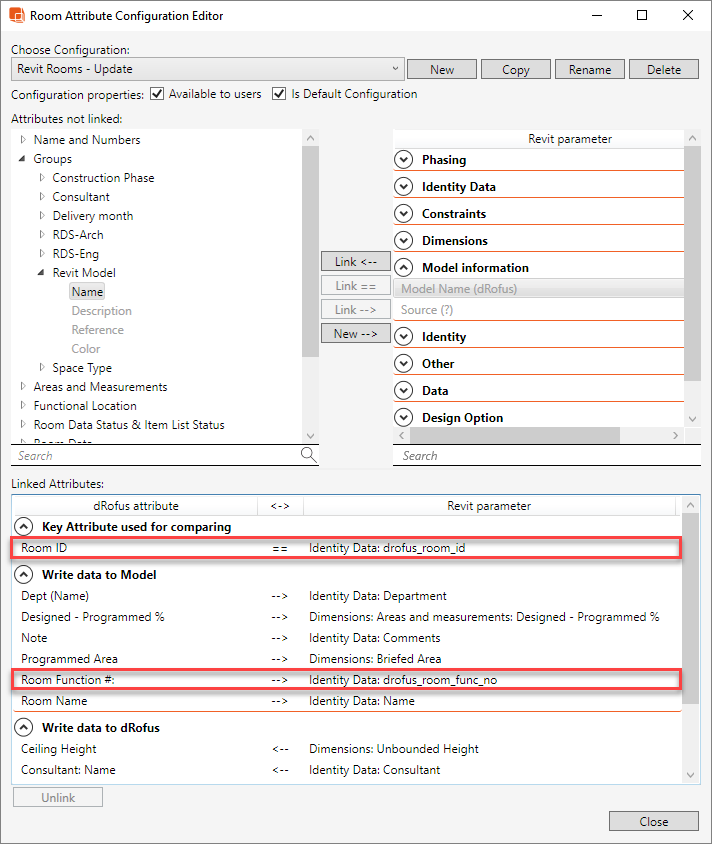Collapse the Revit Model tree node
712x844 pixels.
pos(42,273)
